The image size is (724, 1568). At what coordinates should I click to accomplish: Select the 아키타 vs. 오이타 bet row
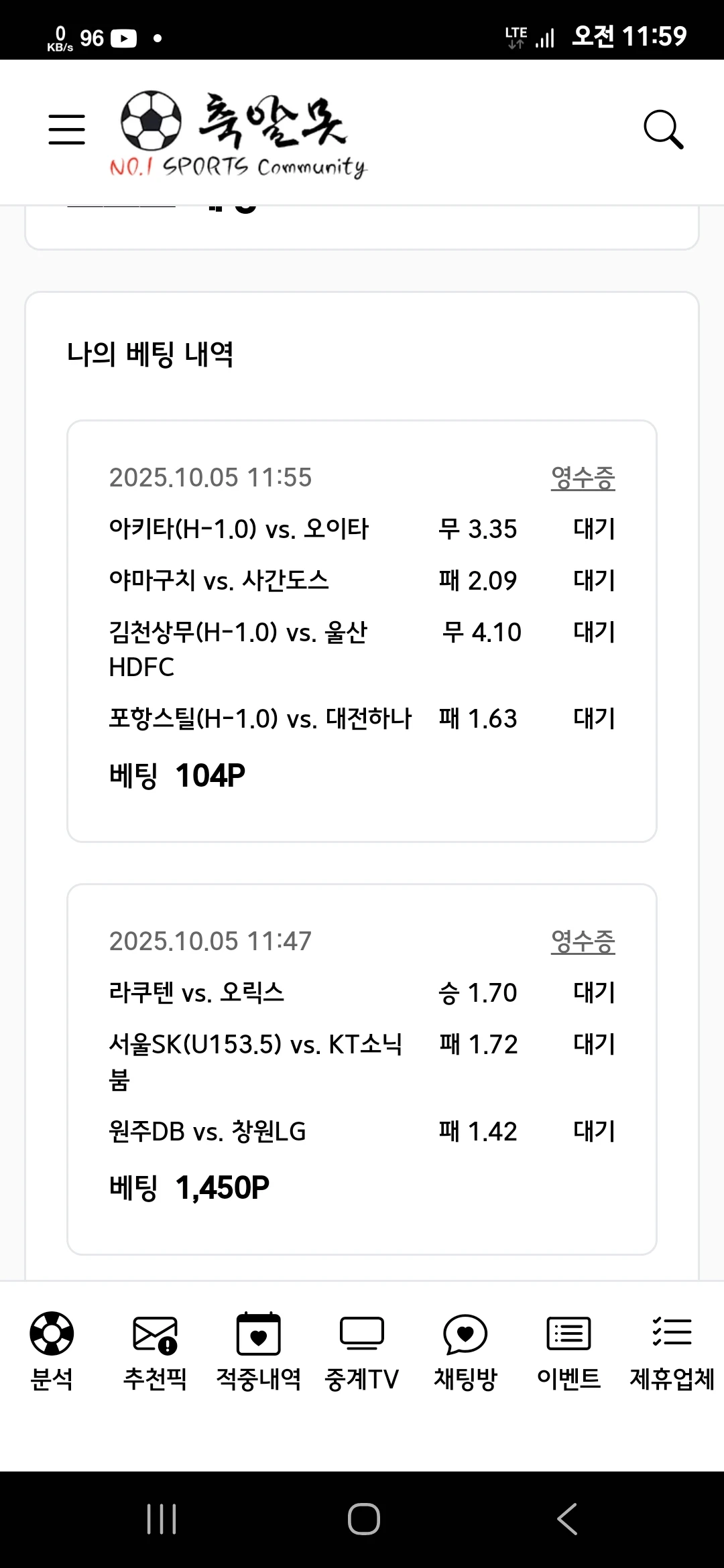tap(239, 529)
